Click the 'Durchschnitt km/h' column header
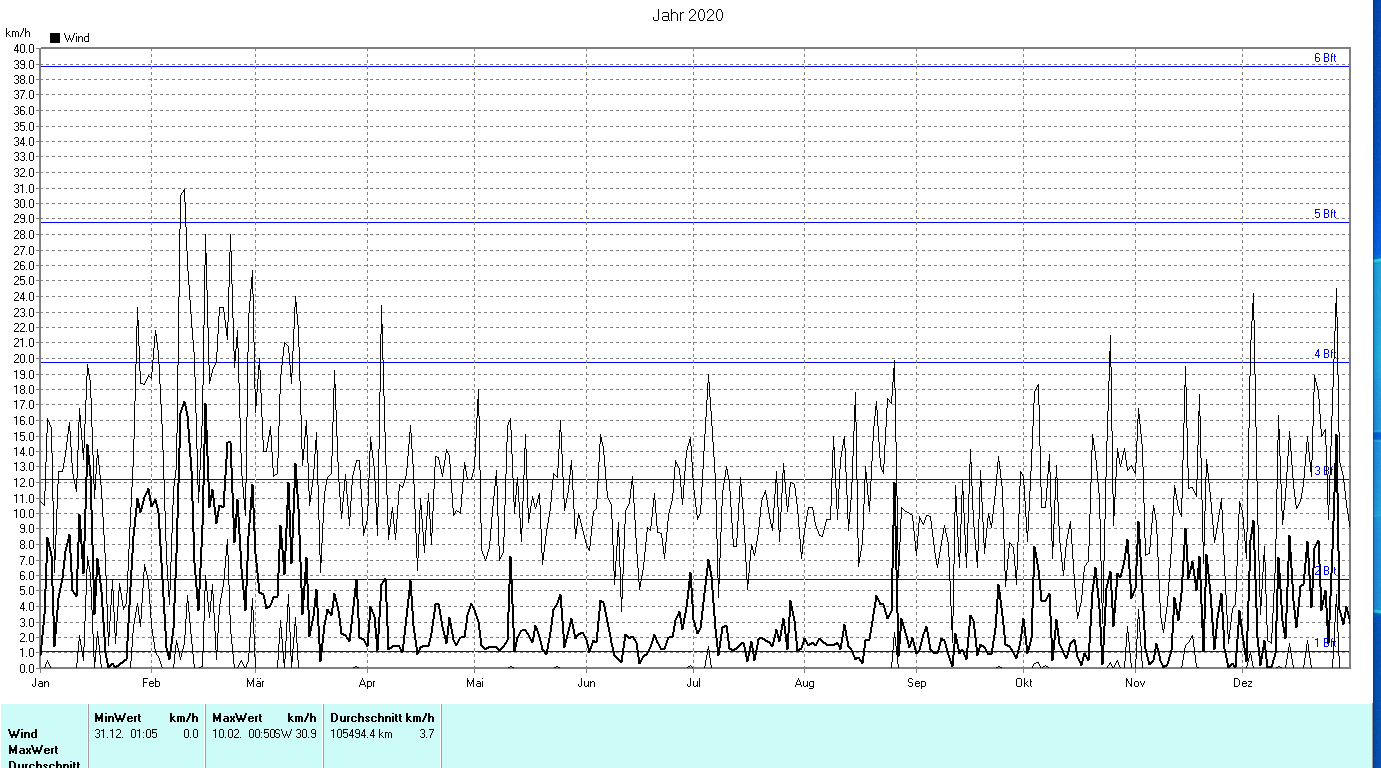 [x=382, y=718]
